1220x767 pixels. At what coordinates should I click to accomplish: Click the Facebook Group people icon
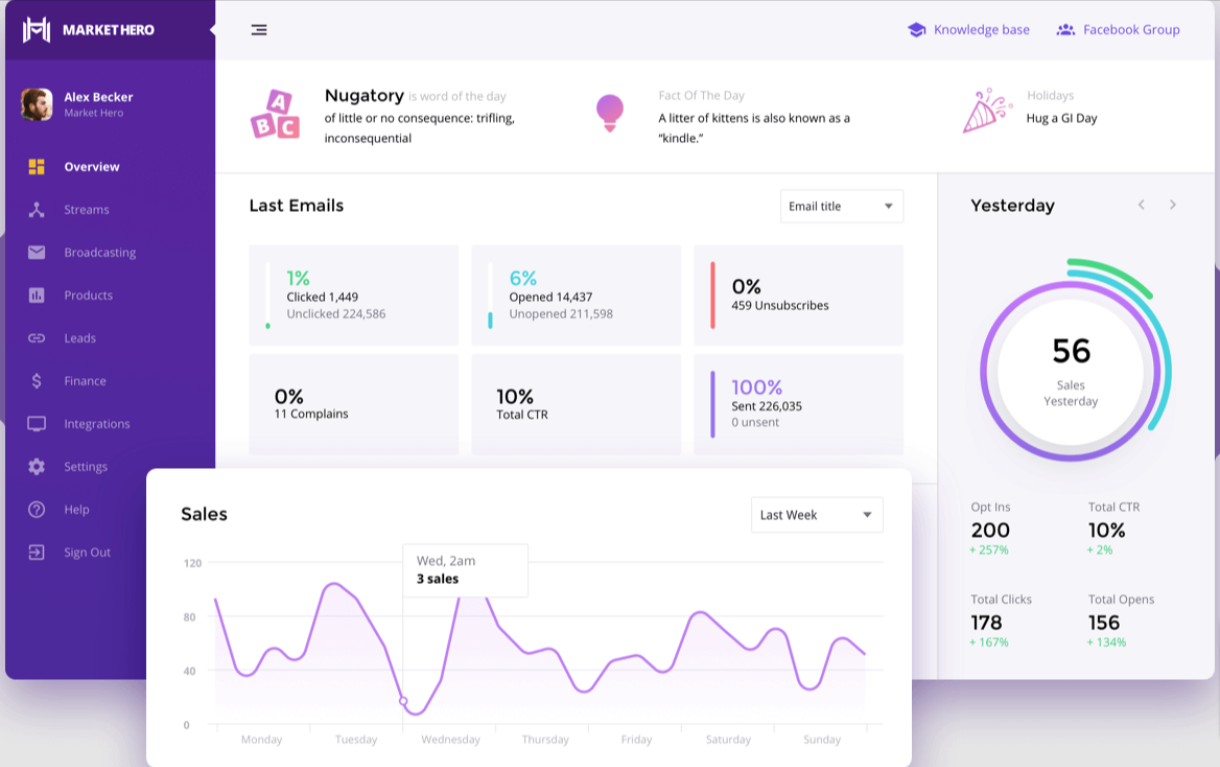[x=1066, y=30]
